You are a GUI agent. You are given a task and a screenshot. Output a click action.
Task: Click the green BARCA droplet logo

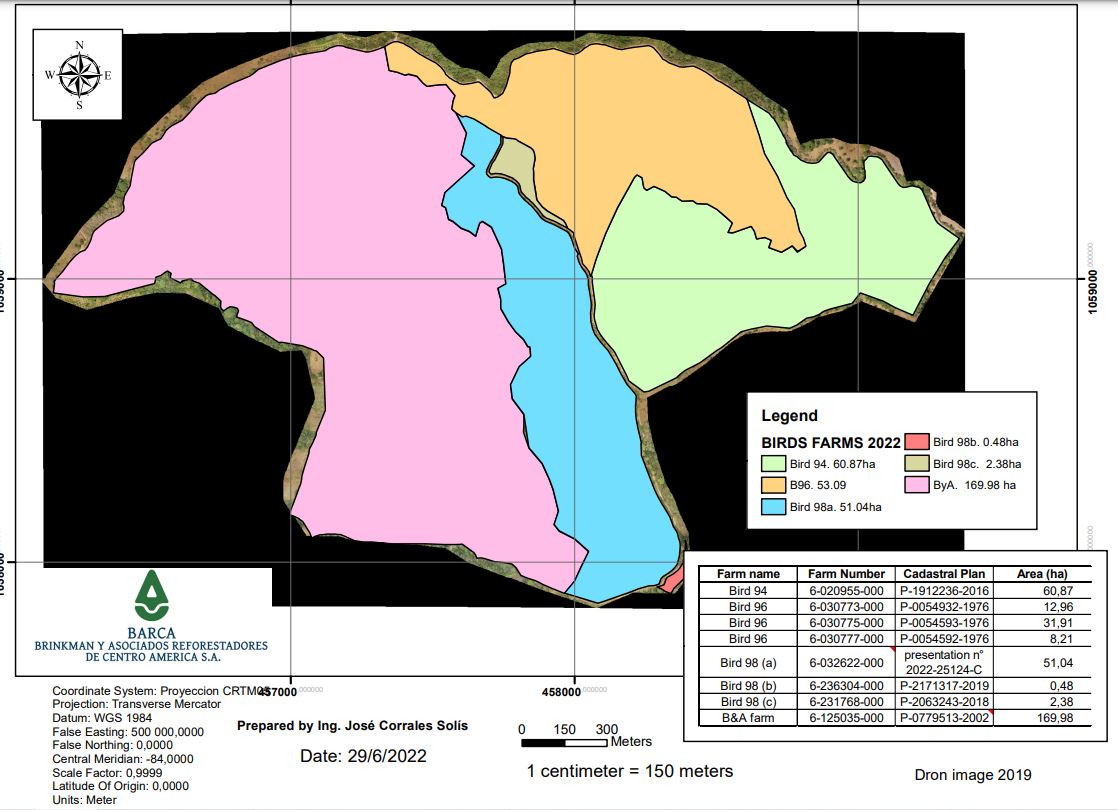pos(152,597)
